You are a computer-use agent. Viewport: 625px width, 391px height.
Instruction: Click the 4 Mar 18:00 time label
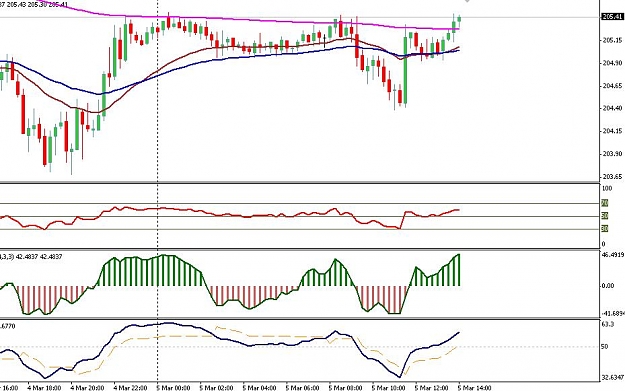44,388
